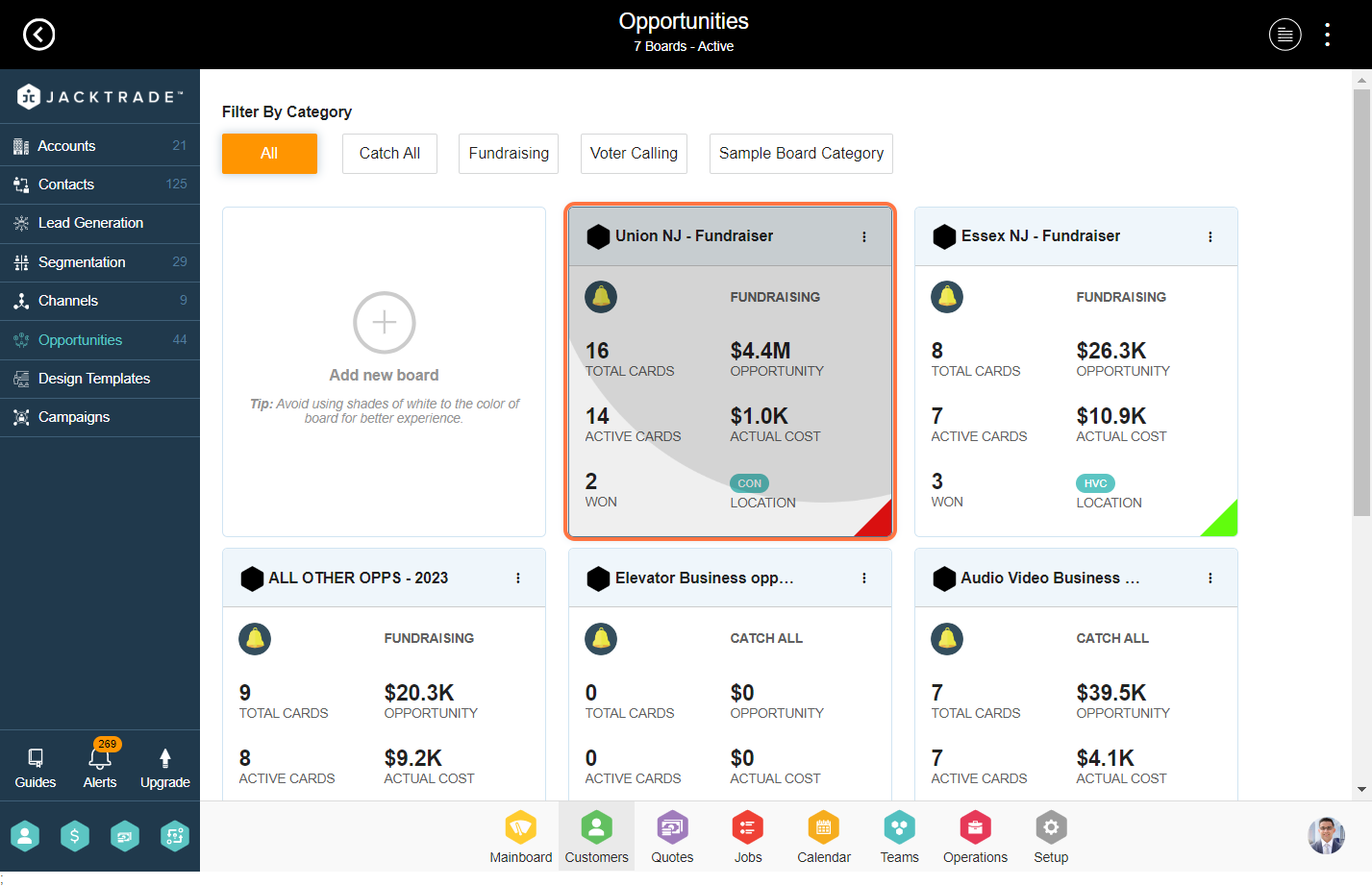
Task: Click the CON location tag
Action: click(x=749, y=483)
